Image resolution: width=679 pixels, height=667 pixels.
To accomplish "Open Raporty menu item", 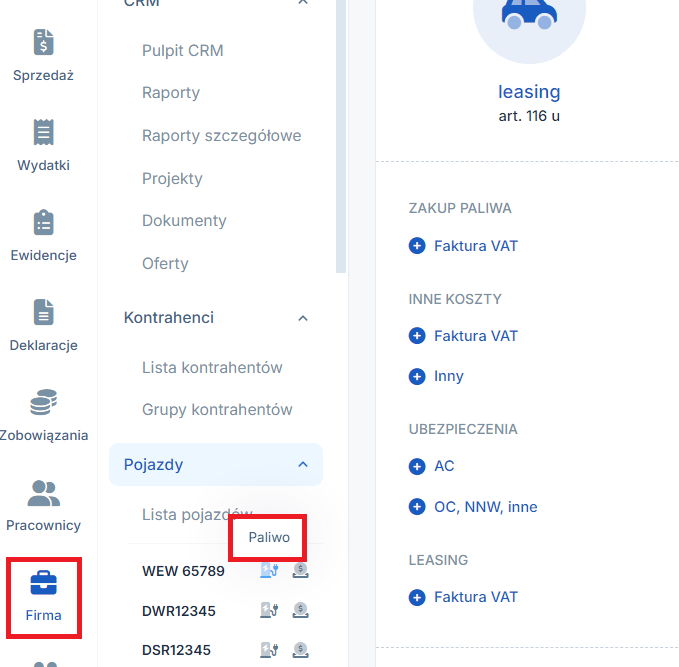I will coord(171,93).
